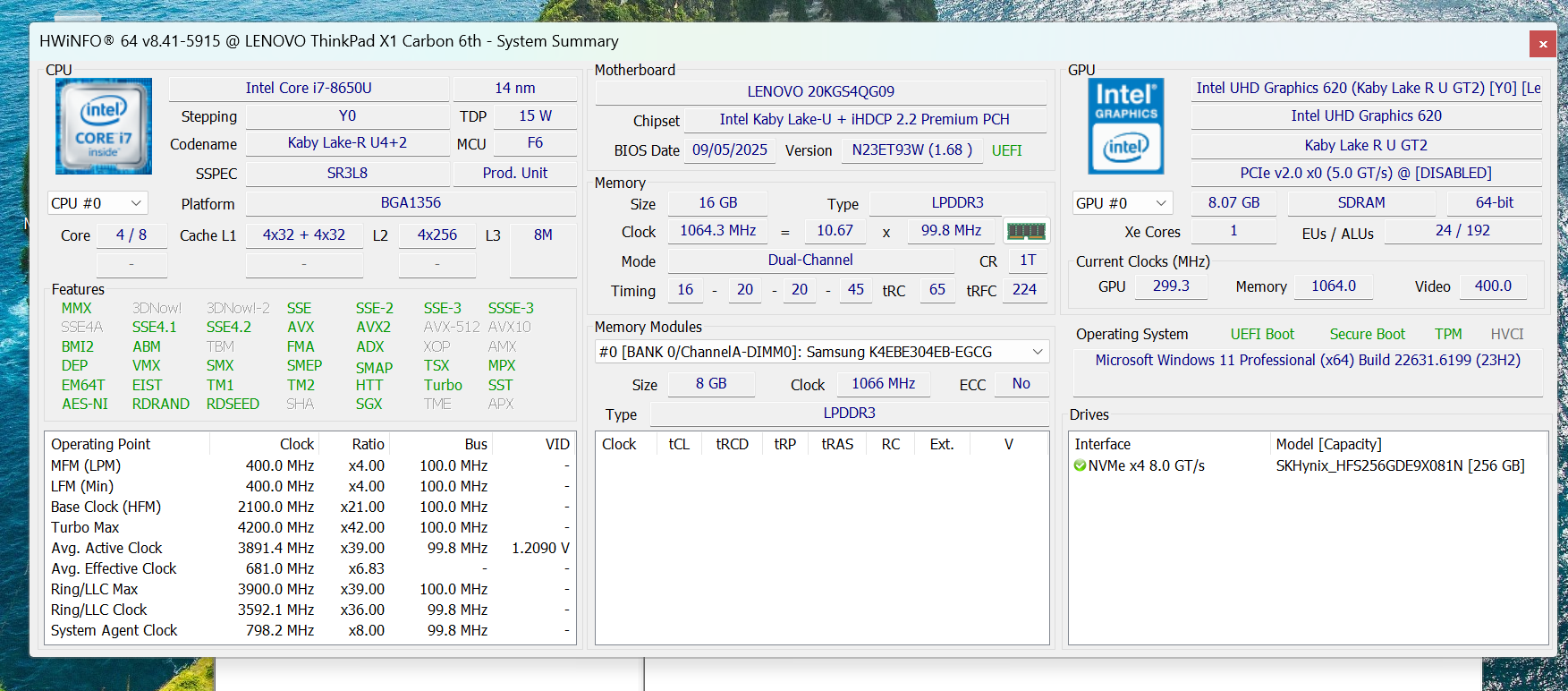The image size is (1568, 691).
Task: Click the Intel Core i7 CPU logo
Action: click(x=104, y=126)
